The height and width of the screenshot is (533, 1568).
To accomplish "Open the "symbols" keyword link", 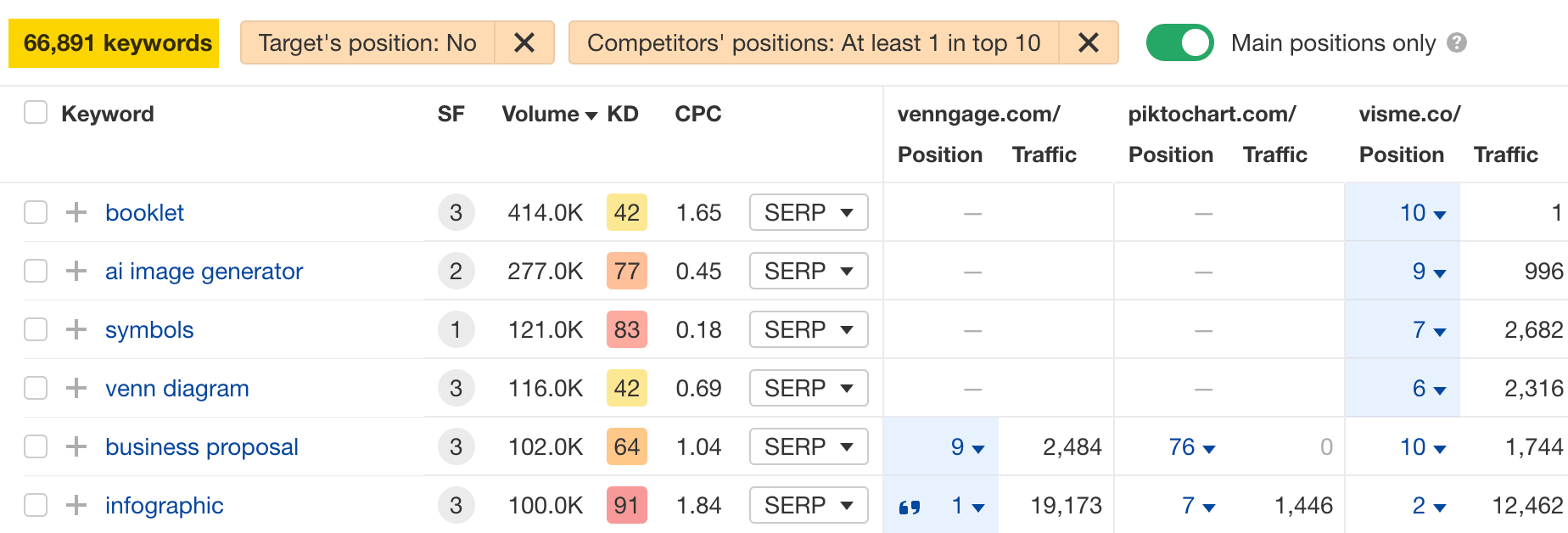I will pos(149,329).
